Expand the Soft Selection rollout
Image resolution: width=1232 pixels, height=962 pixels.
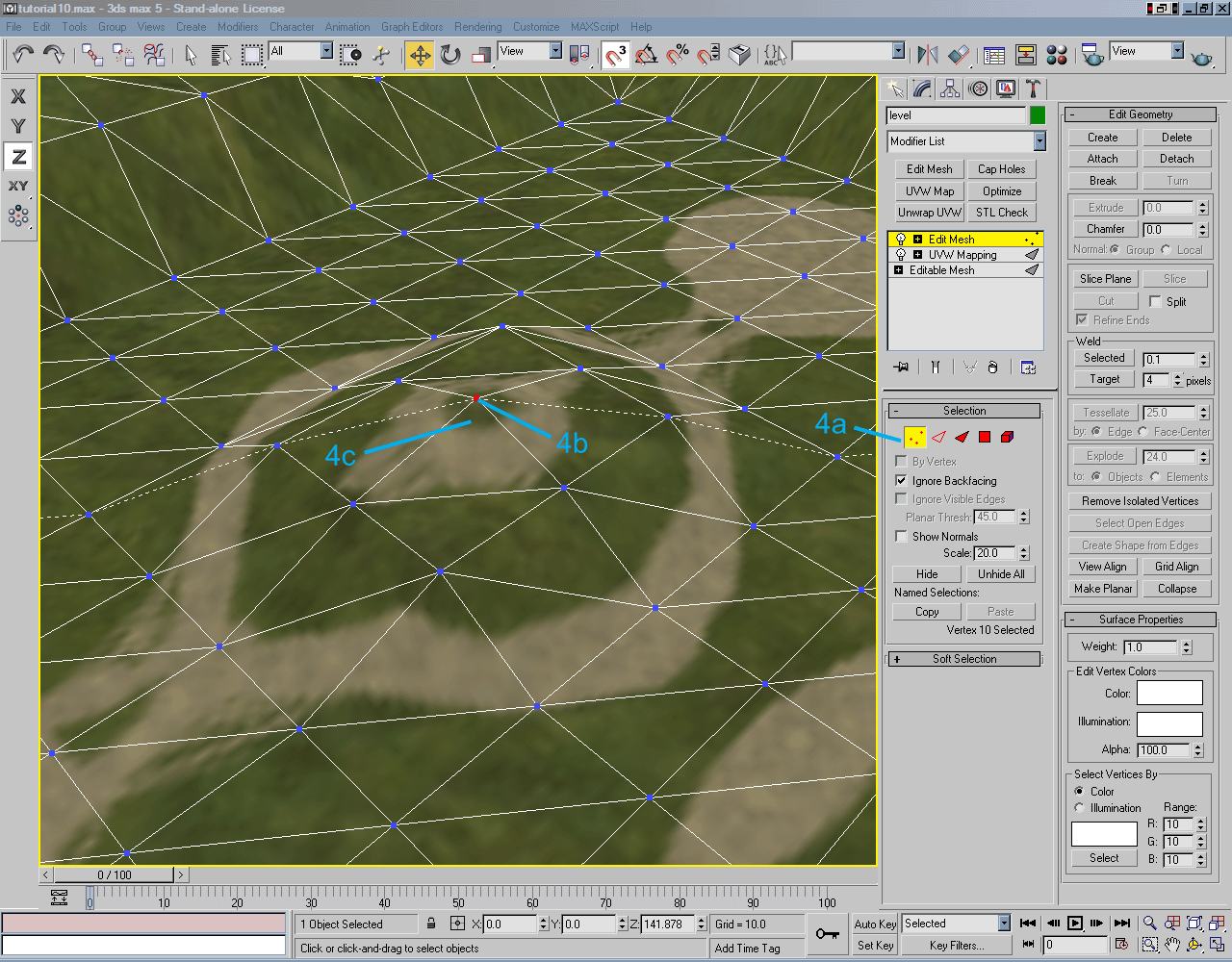coord(963,658)
